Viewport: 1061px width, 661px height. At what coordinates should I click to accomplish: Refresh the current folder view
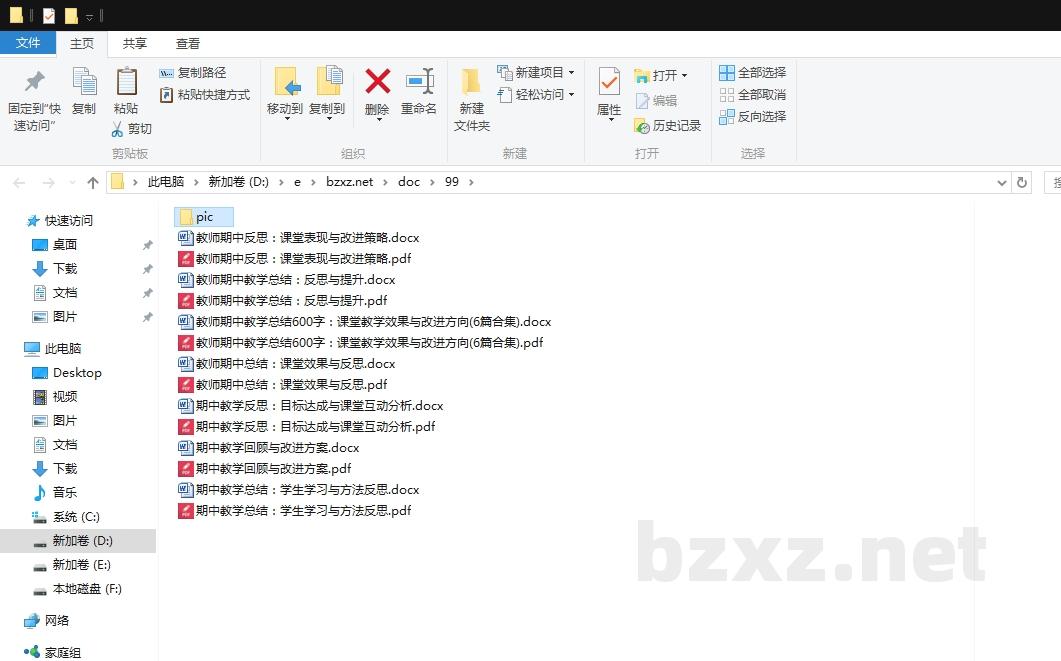tap(1021, 182)
